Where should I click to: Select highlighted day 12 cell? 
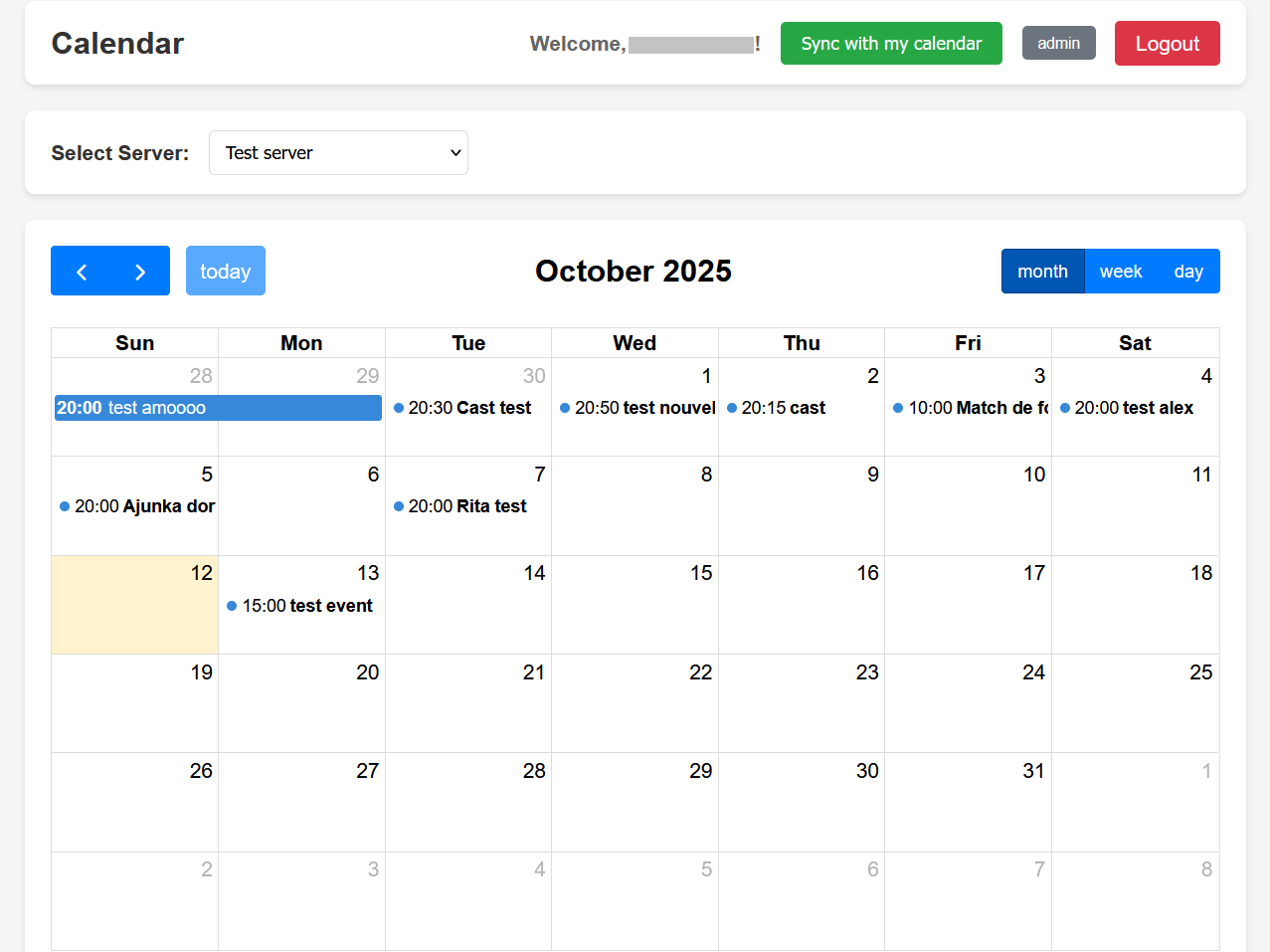coord(134,617)
